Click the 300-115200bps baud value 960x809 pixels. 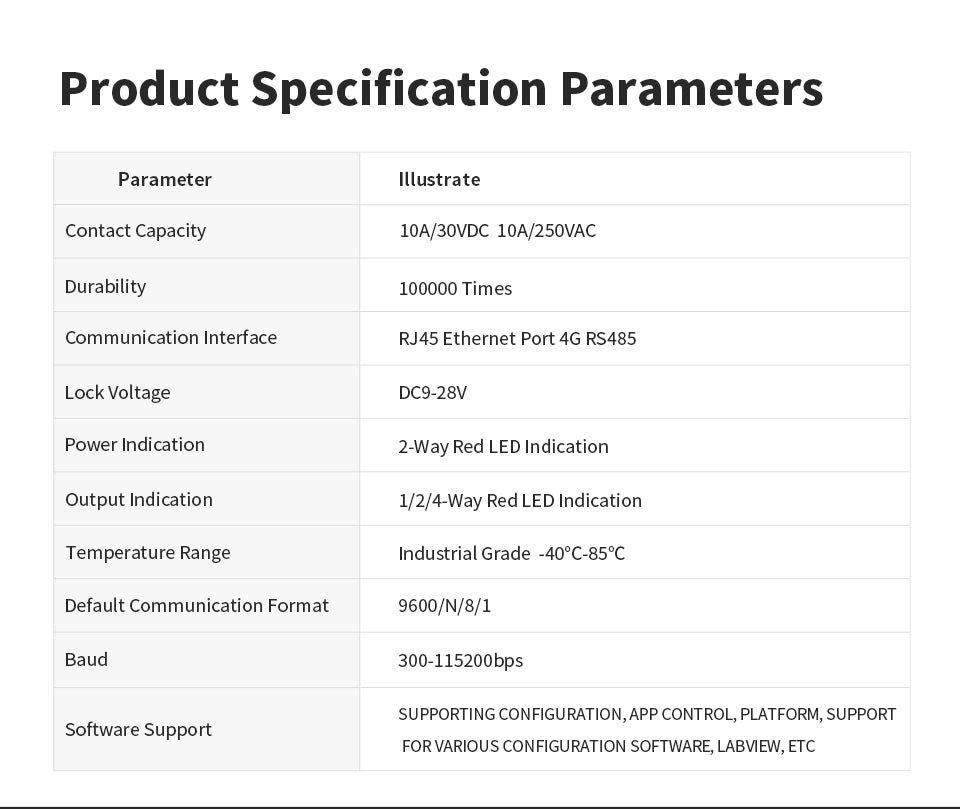point(460,661)
